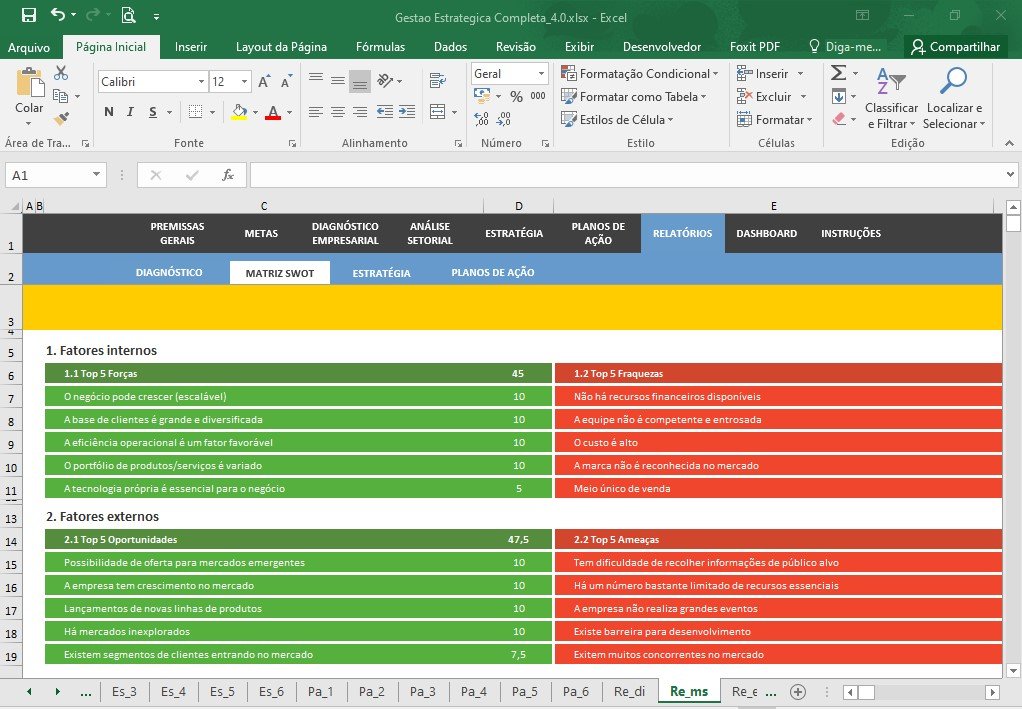Click the insert function fx icon

pyautogui.click(x=227, y=175)
